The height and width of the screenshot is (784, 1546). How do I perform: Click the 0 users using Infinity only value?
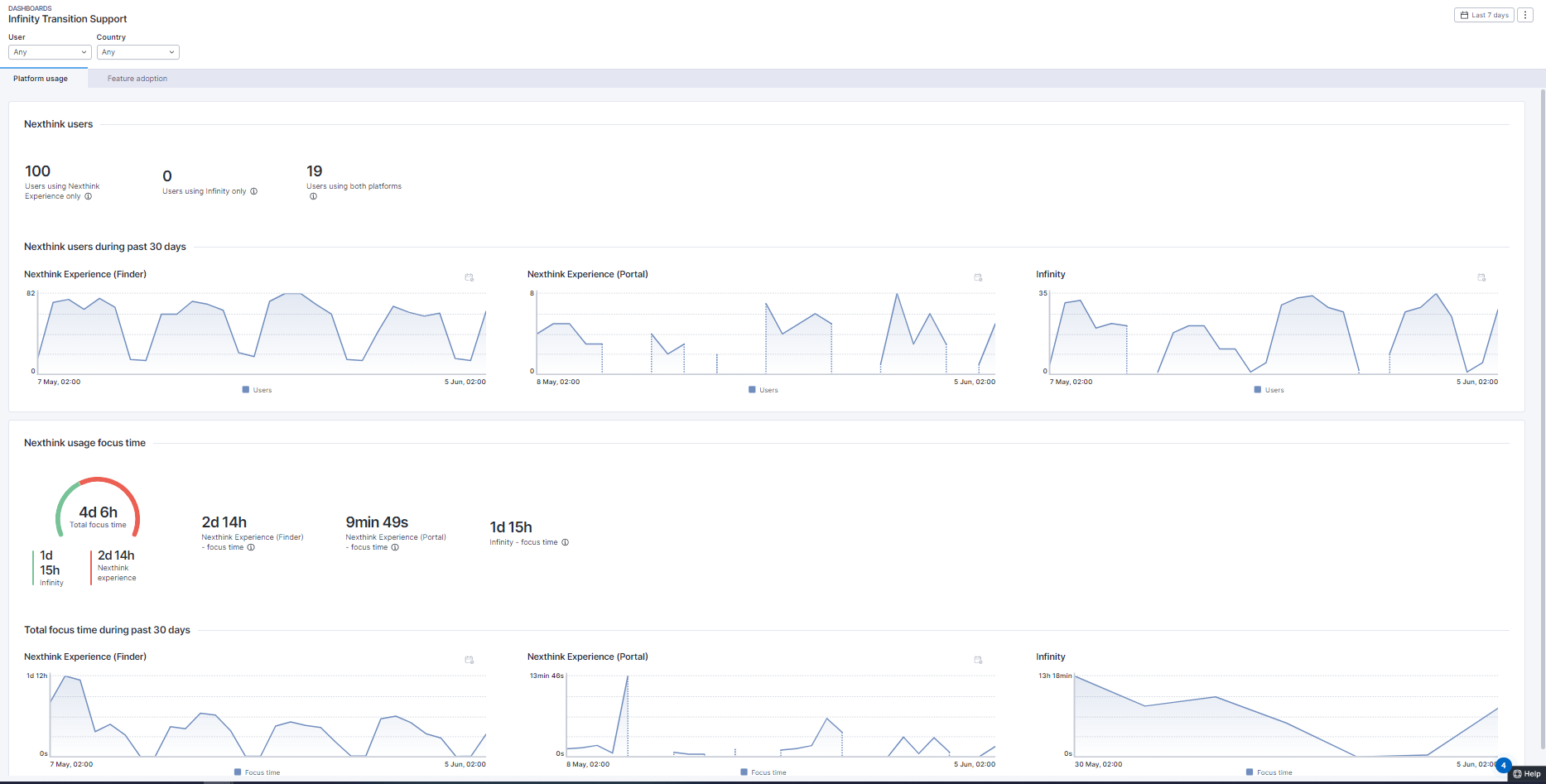[167, 176]
